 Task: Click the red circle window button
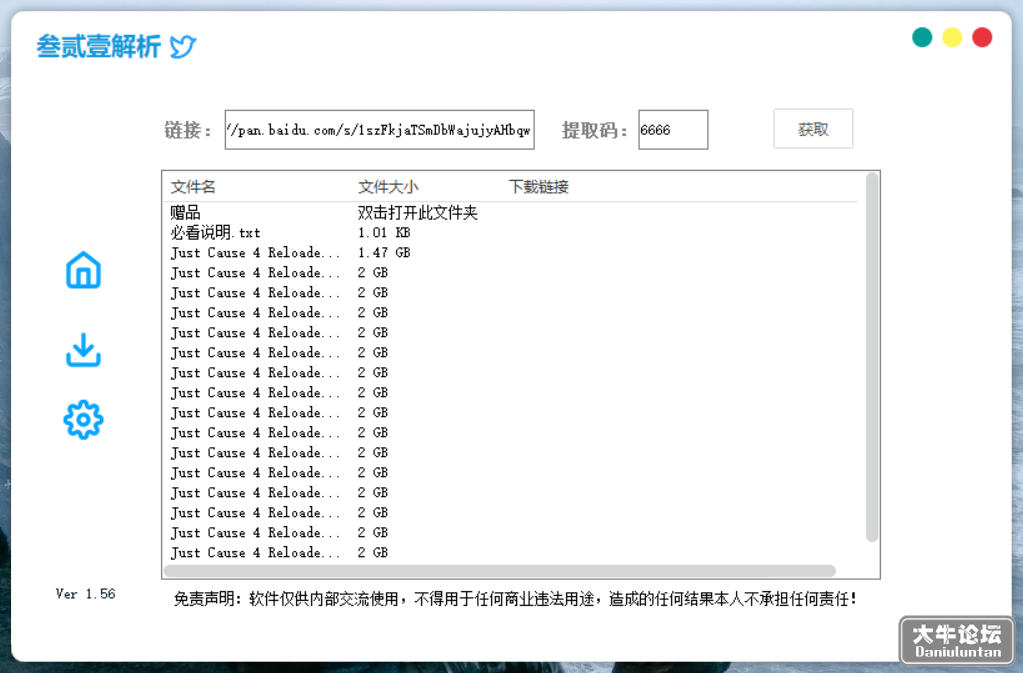tap(982, 37)
